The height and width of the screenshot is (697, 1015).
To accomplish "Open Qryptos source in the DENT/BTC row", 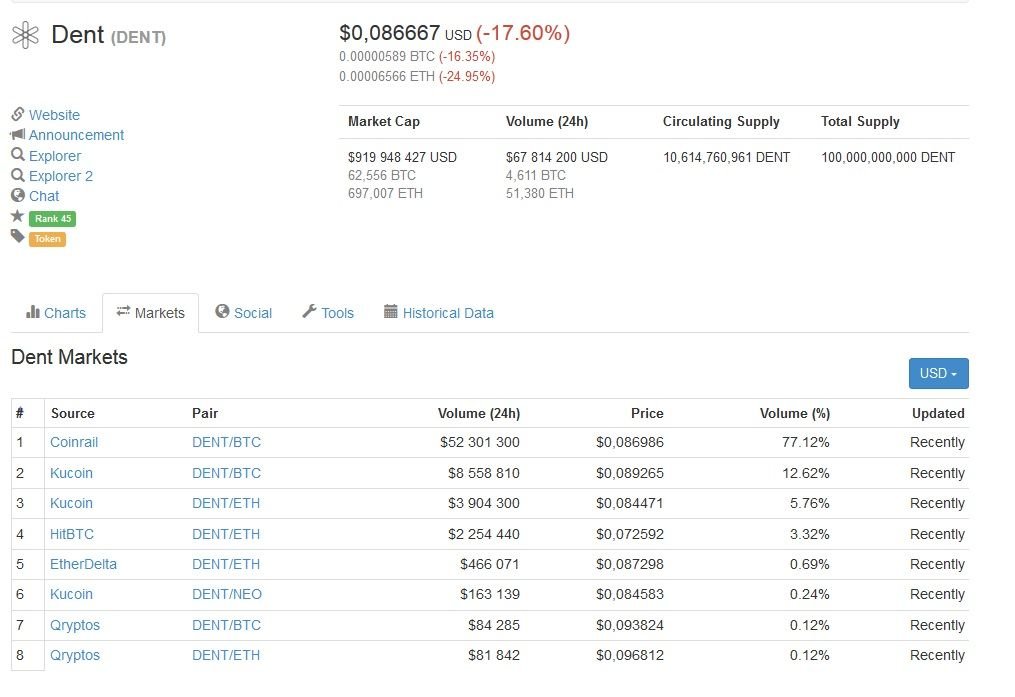I will click(75, 625).
